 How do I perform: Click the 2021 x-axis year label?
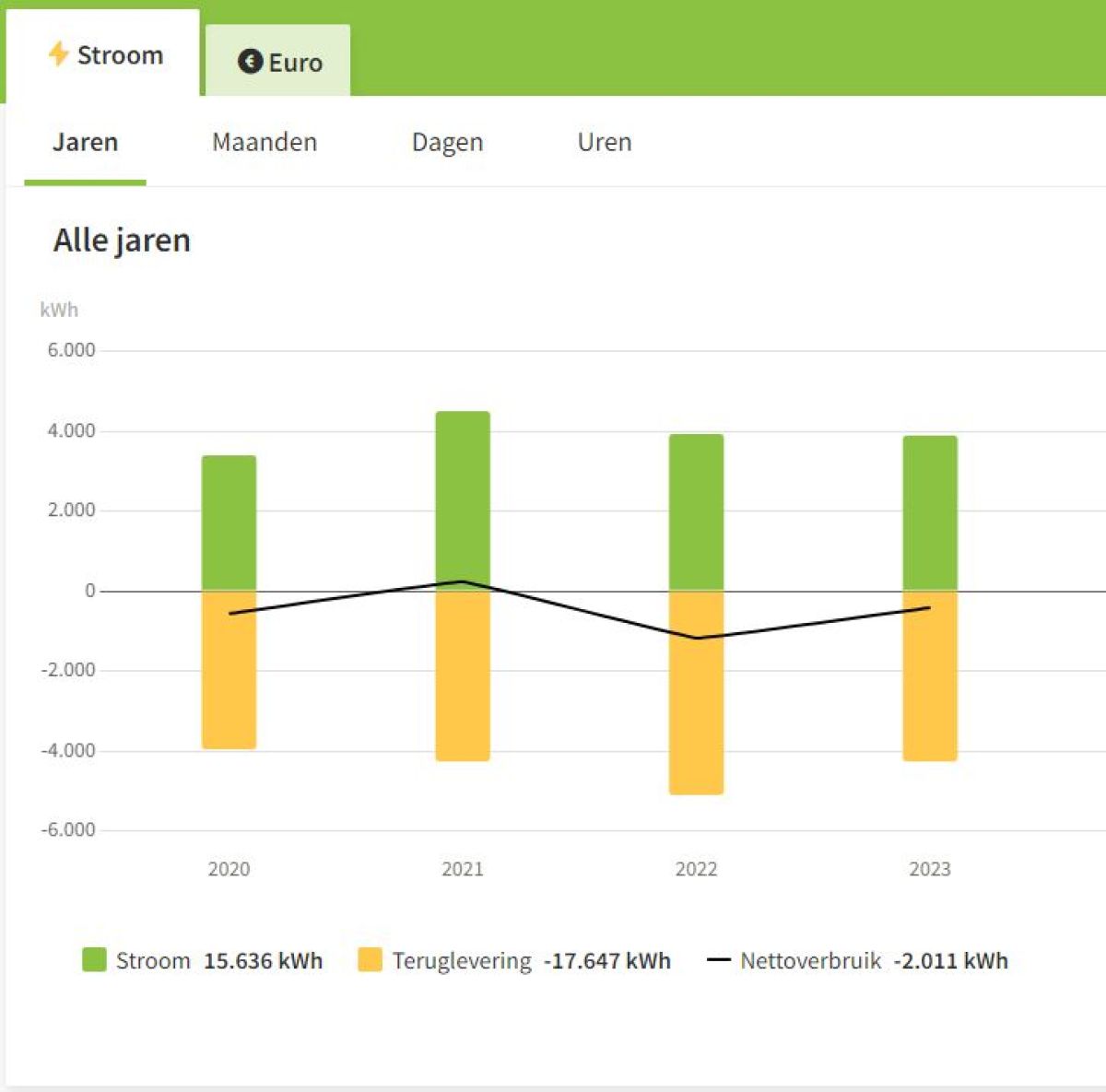pyautogui.click(x=463, y=869)
